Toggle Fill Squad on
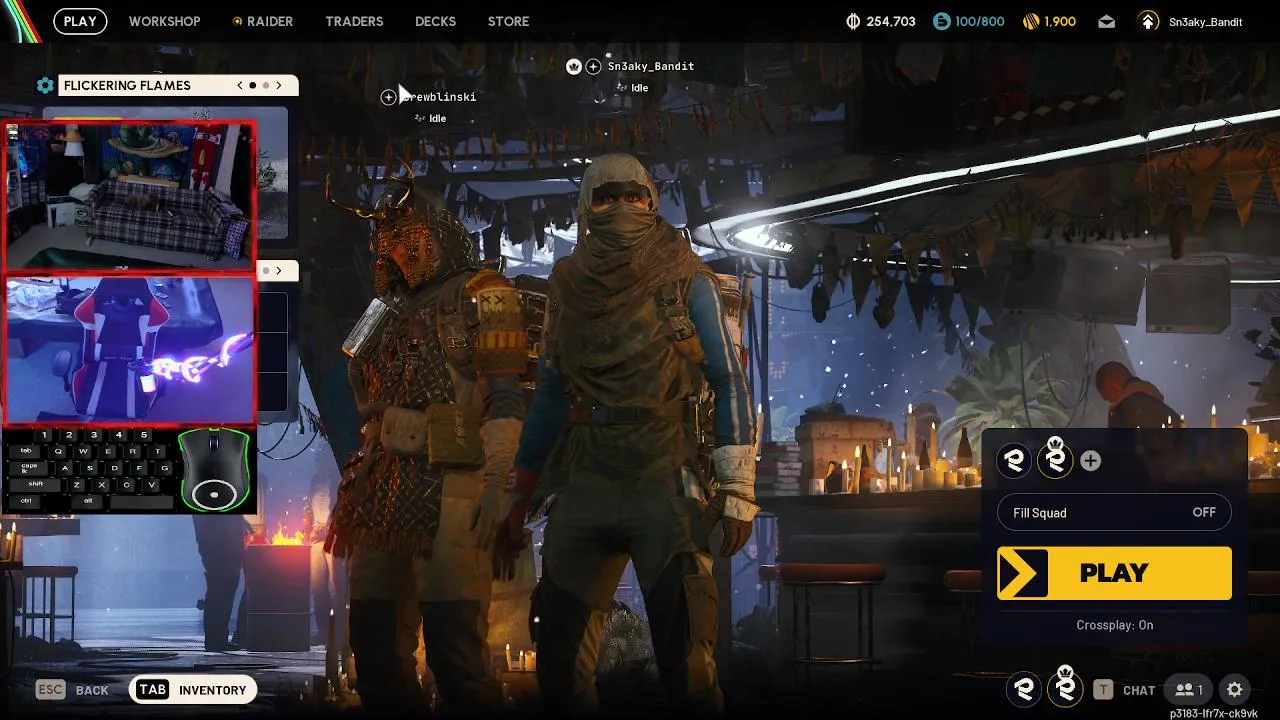Viewport: 1280px width, 720px height. coord(1114,512)
